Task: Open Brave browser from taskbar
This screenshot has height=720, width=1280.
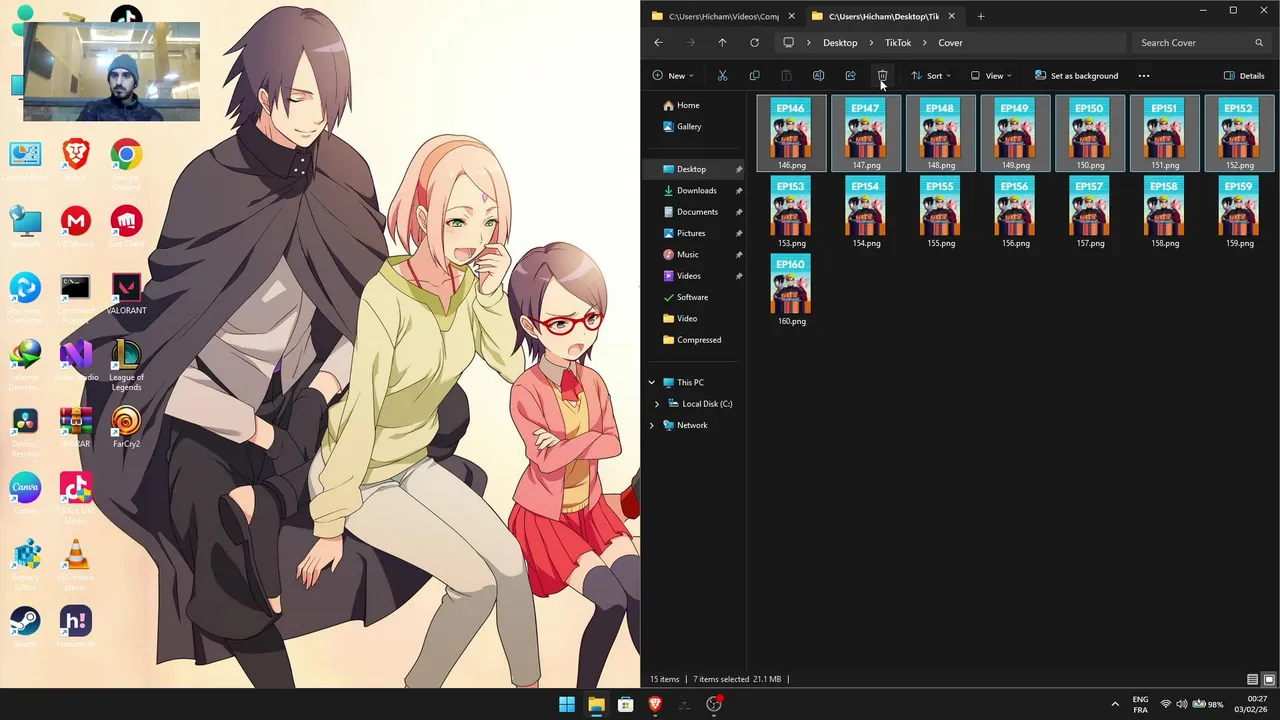Action: pyautogui.click(x=655, y=704)
